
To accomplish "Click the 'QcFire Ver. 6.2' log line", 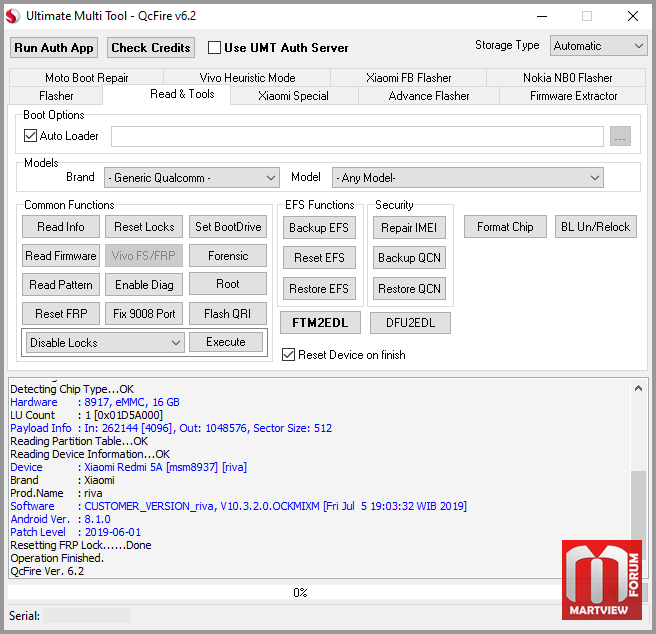I will [x=47, y=571].
